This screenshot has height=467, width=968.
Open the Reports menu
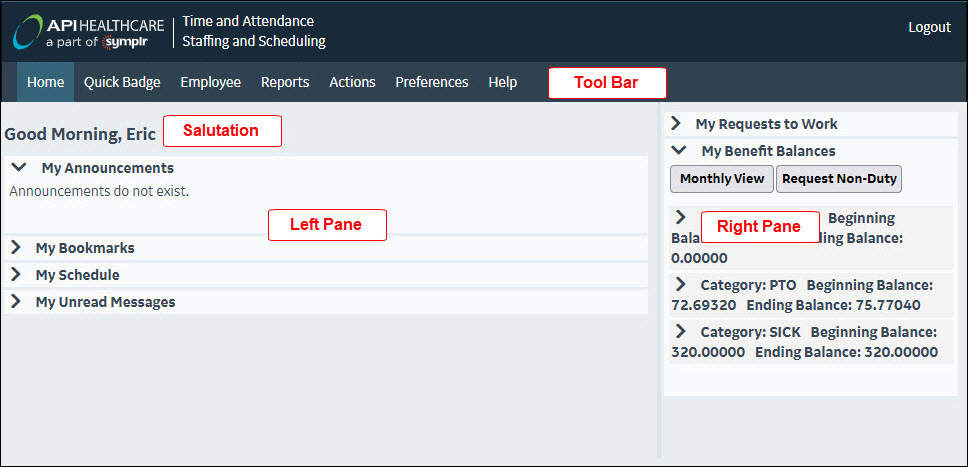coord(285,82)
